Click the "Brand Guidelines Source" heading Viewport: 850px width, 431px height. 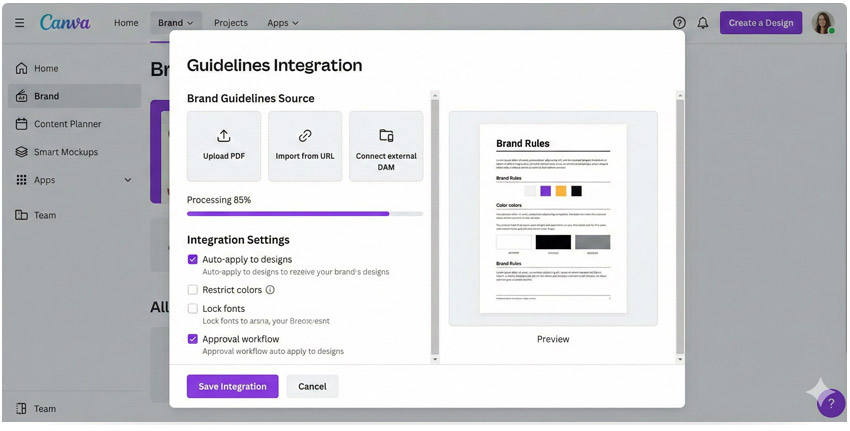250,98
